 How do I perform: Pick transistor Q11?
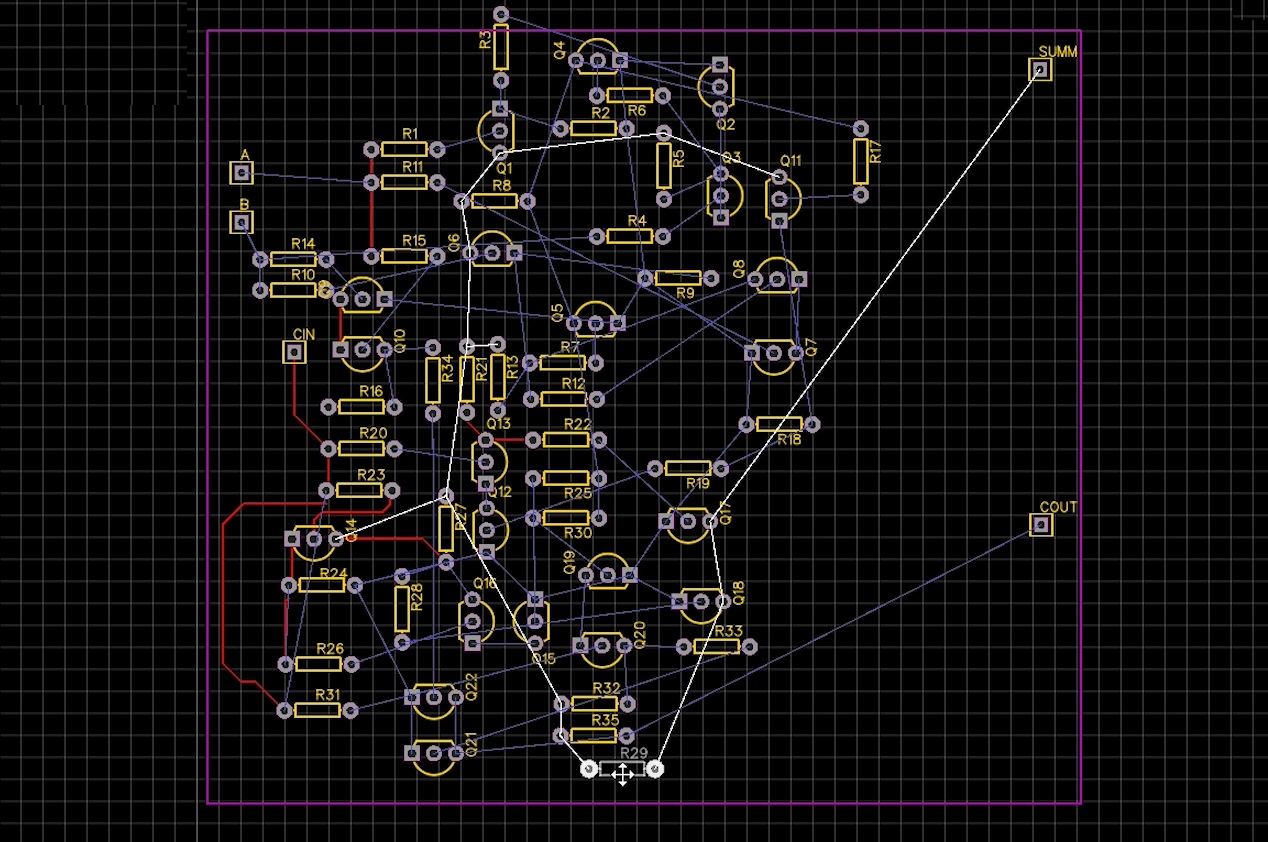(x=782, y=197)
